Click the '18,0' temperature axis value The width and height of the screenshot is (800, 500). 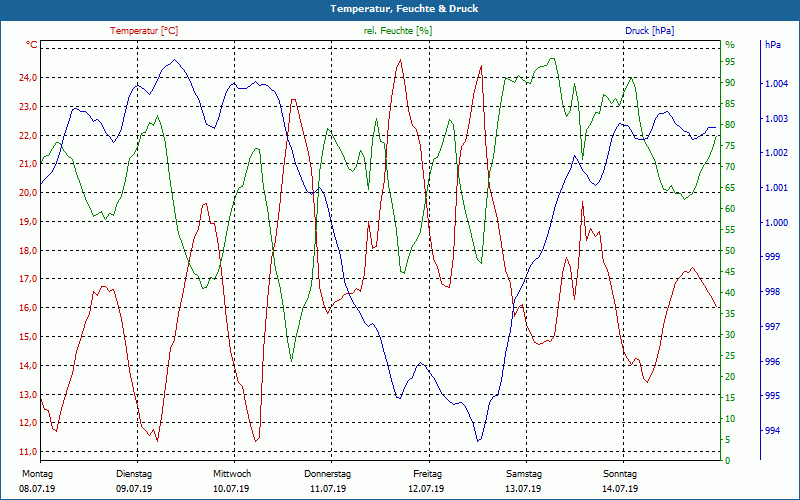[x=29, y=251]
